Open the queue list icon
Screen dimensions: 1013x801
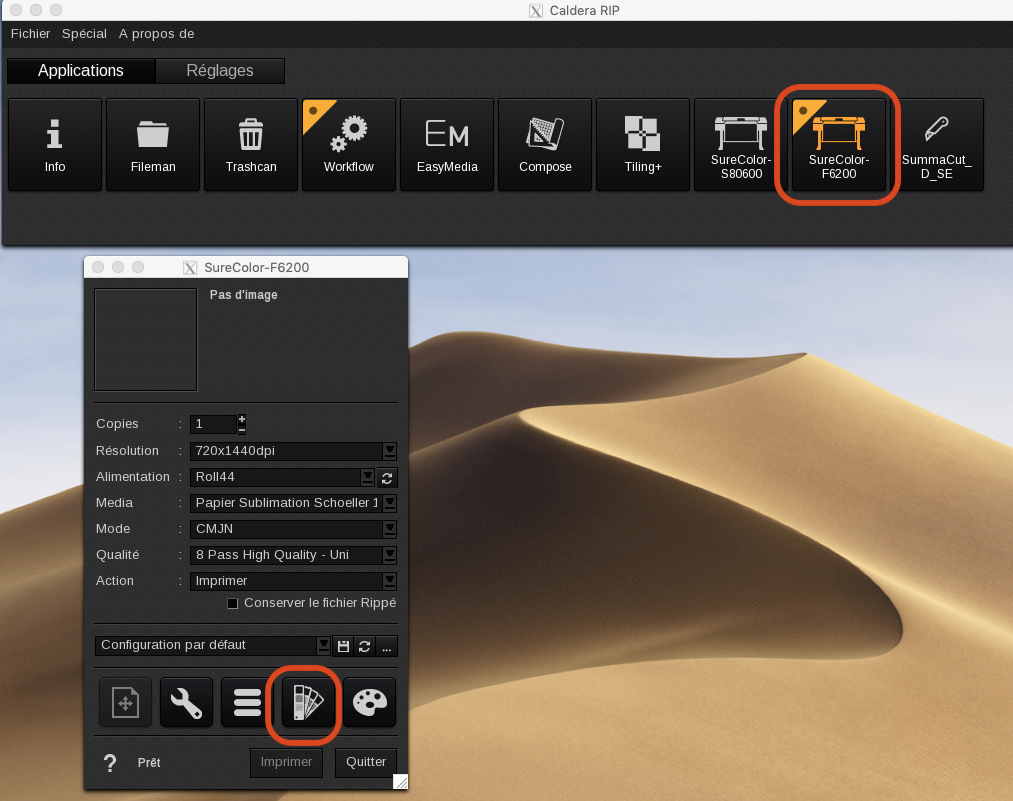pyautogui.click(x=247, y=702)
